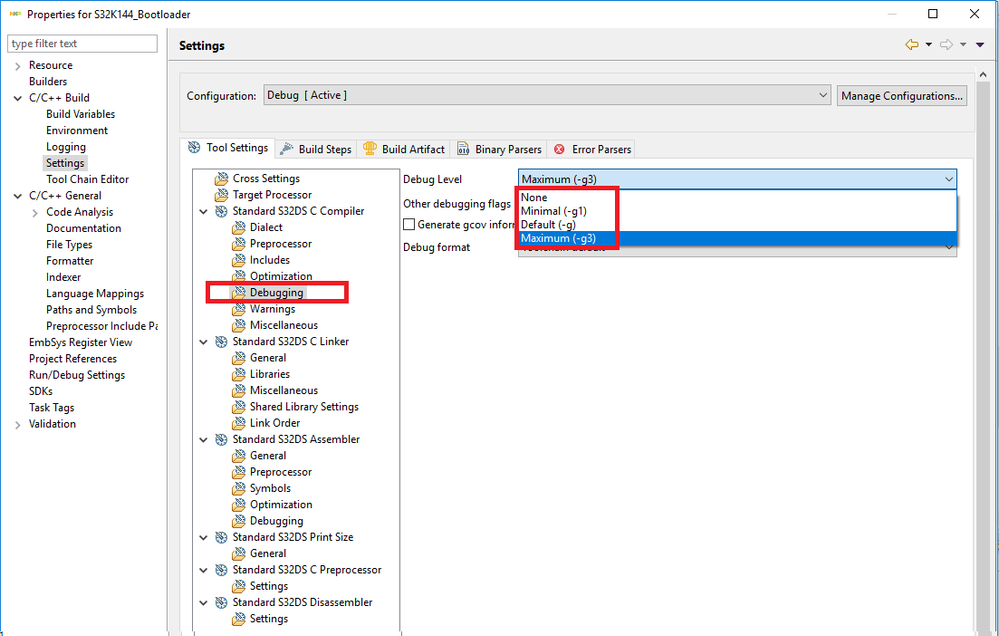Click the Manage Configurations button

point(902,96)
